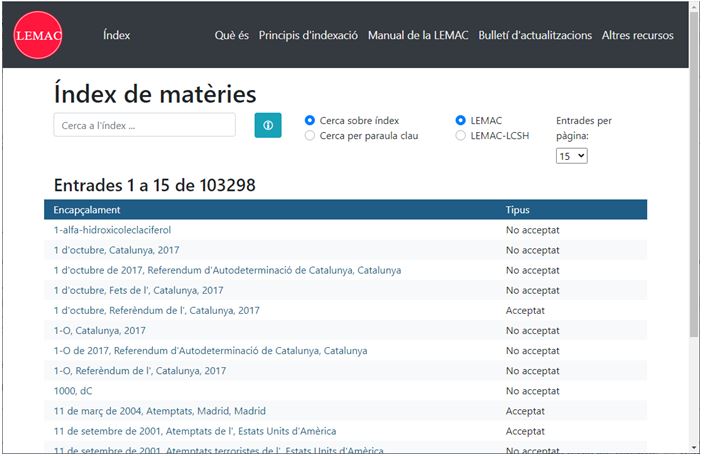The image size is (704, 457).
Task: Click the teal info button beside search
Action: 268,125
